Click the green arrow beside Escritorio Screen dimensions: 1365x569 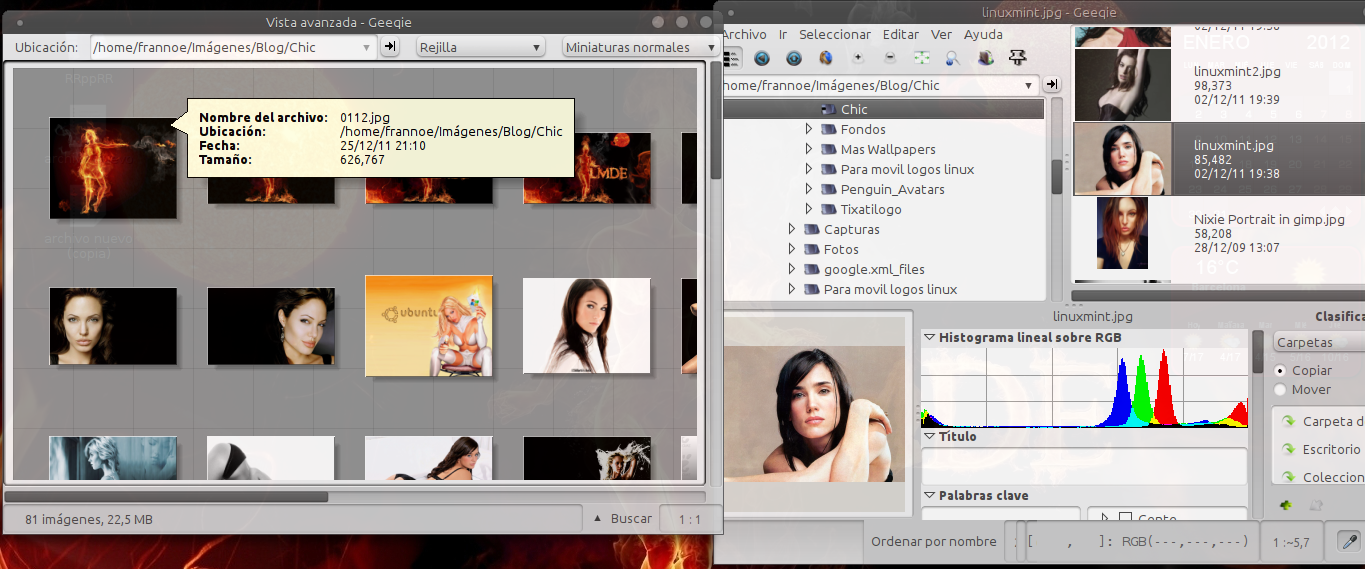1288,450
